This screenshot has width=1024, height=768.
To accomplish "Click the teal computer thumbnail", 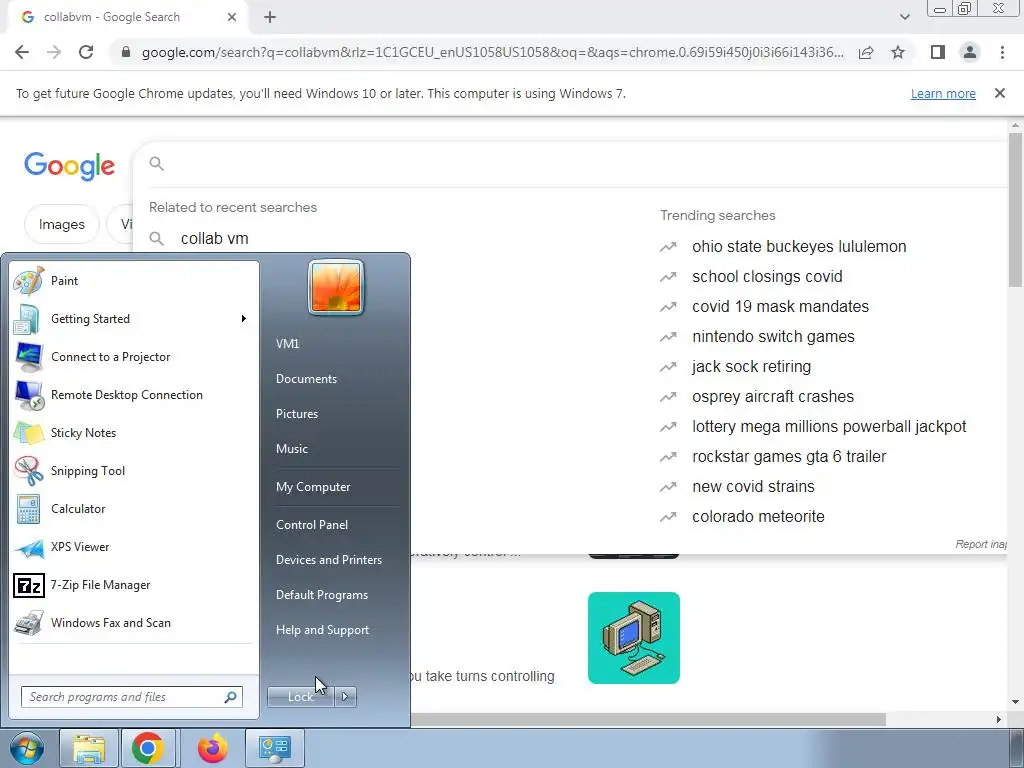I will point(633,638).
